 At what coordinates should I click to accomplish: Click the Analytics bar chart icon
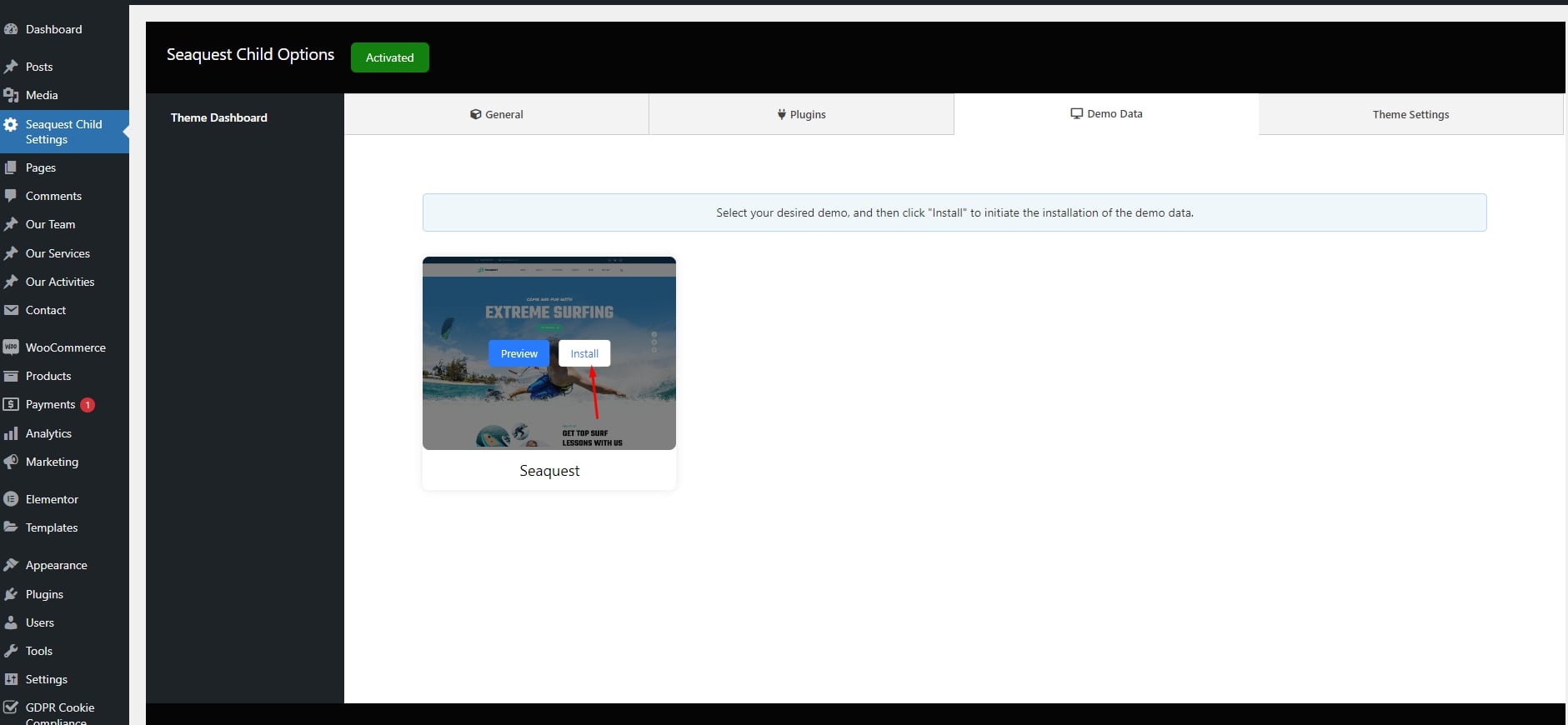[11, 433]
